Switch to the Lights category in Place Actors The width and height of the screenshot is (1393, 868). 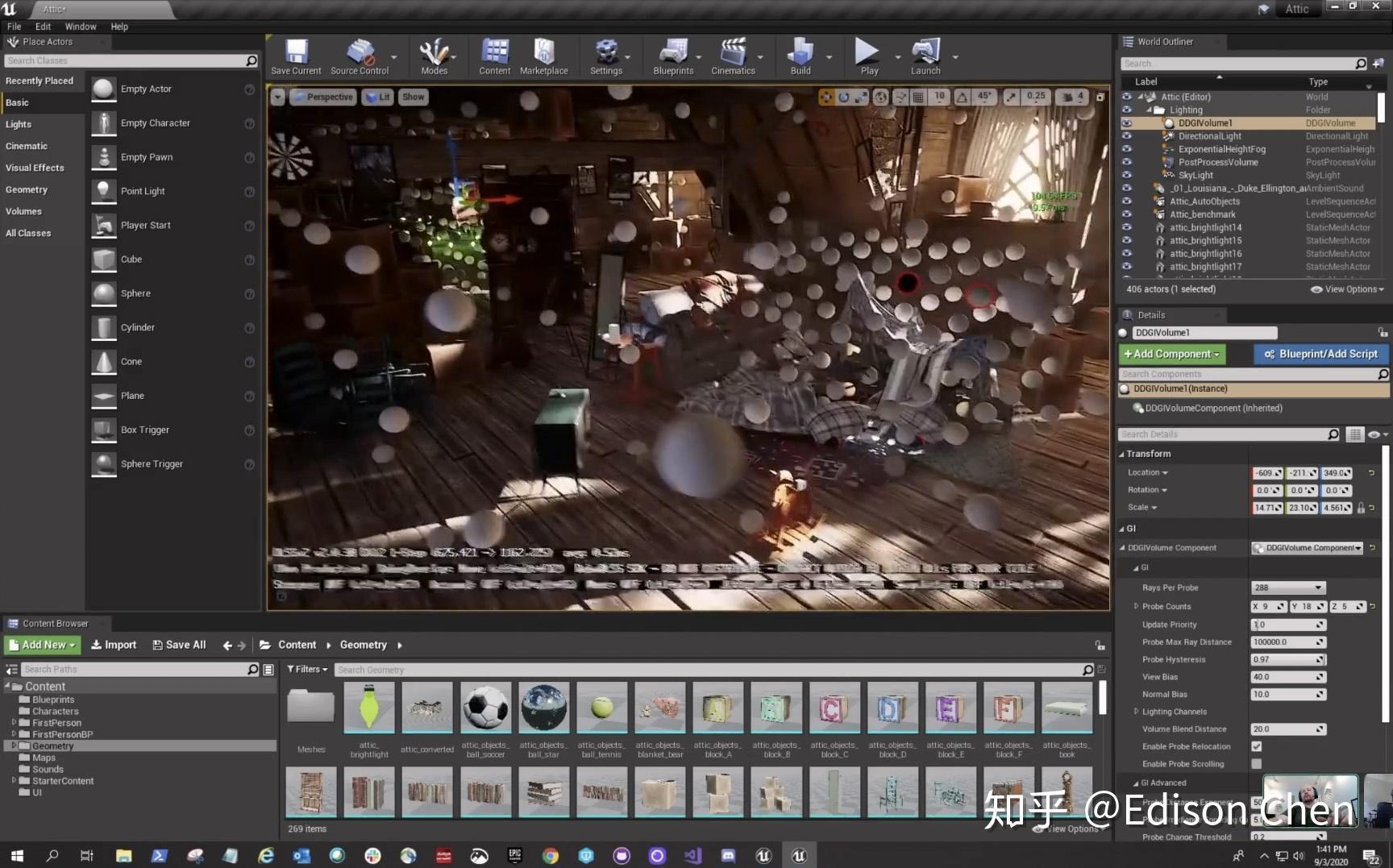[19, 124]
